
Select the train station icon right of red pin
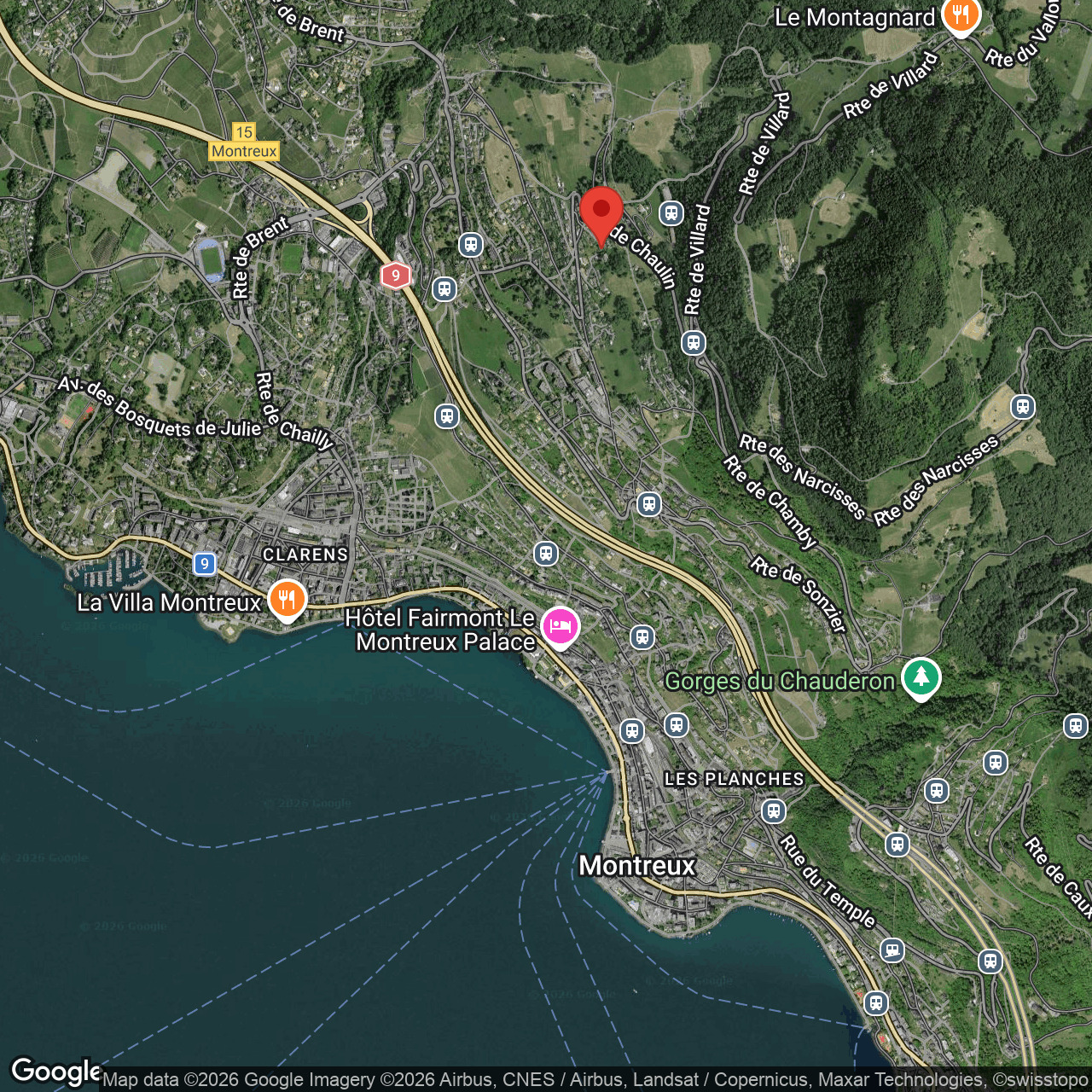[671, 213]
